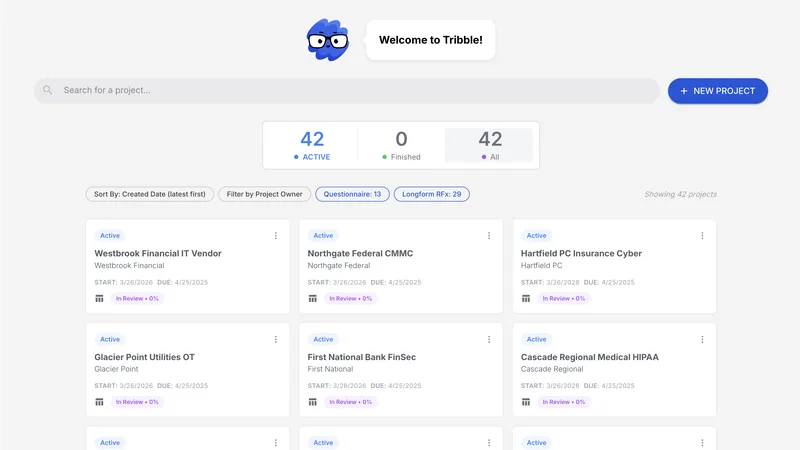The width and height of the screenshot is (800, 450).
Task: Click table icon on Glacier Point Utilities OT card
Action: [x=99, y=402]
